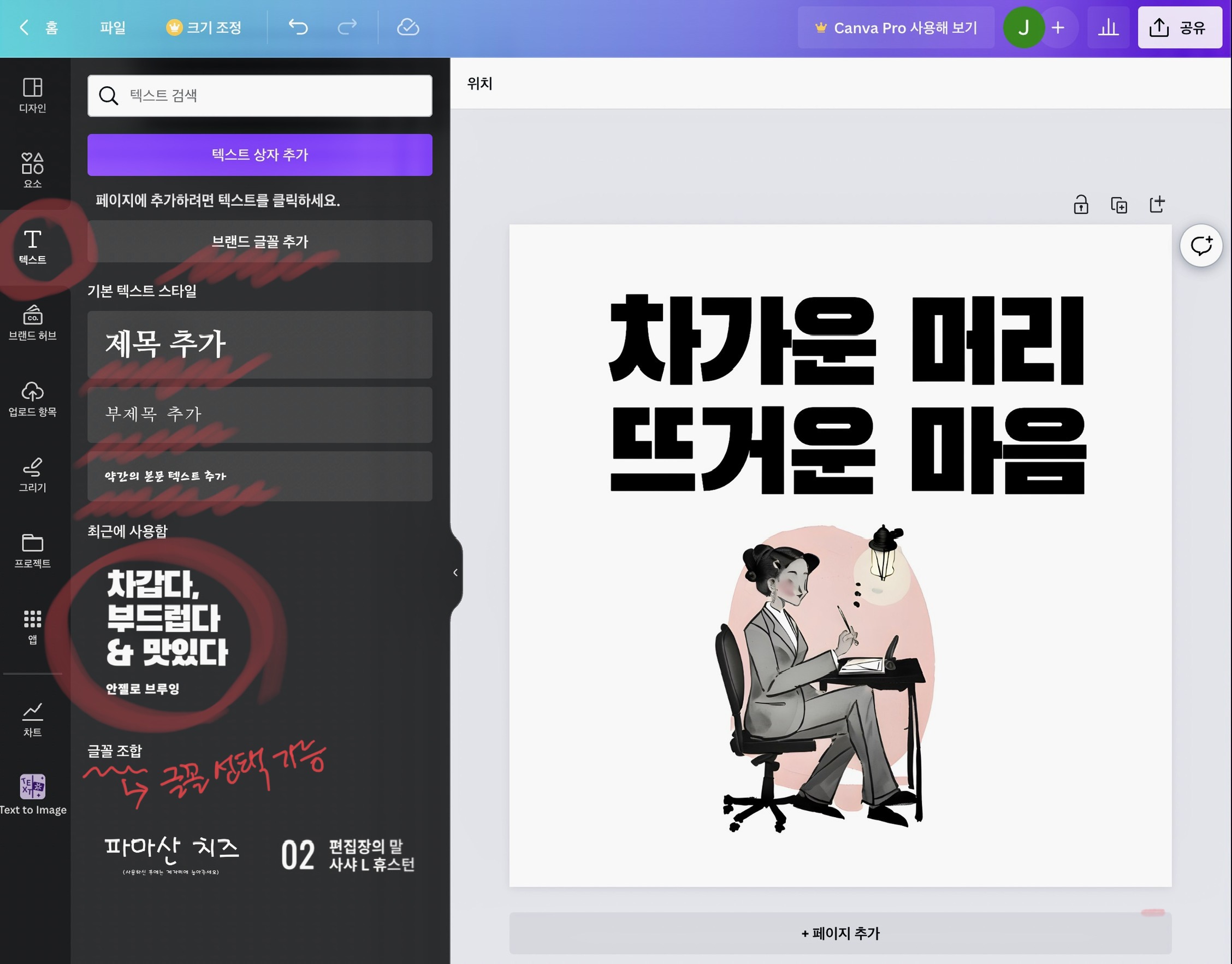Click the 공유 share button

click(1179, 27)
